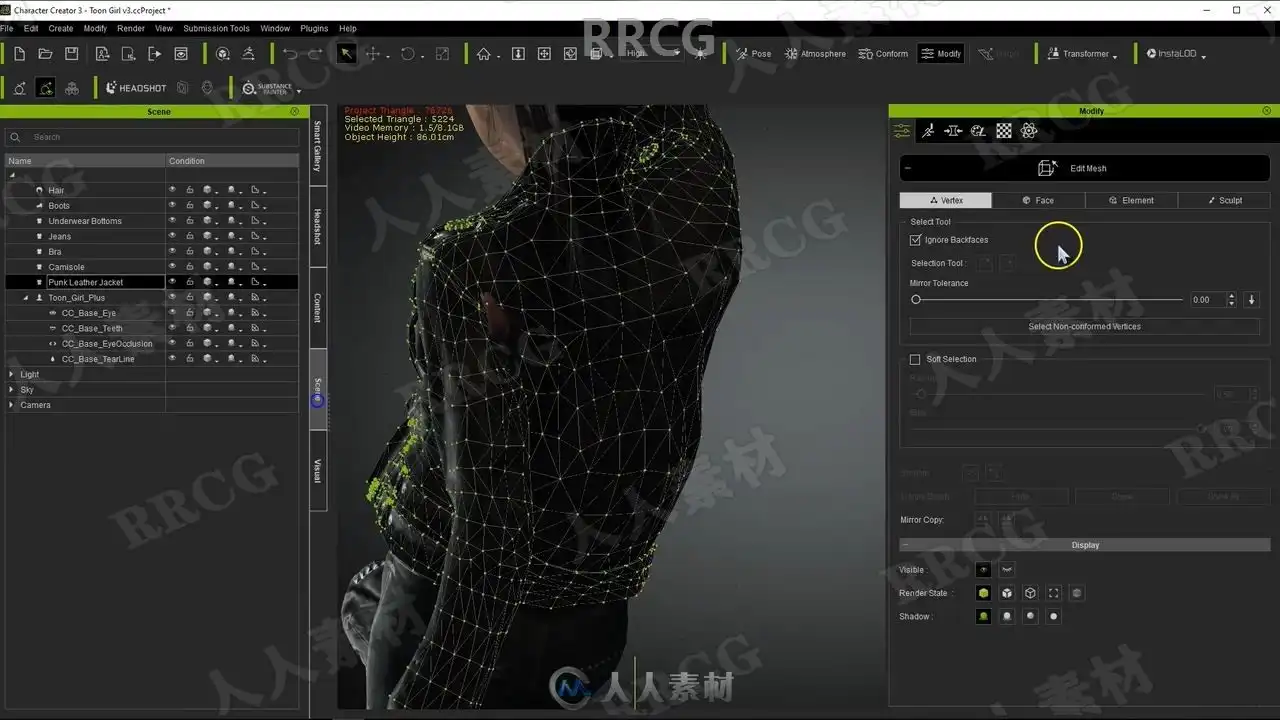
Task: Click the green Shadow mode icon
Action: click(984, 617)
